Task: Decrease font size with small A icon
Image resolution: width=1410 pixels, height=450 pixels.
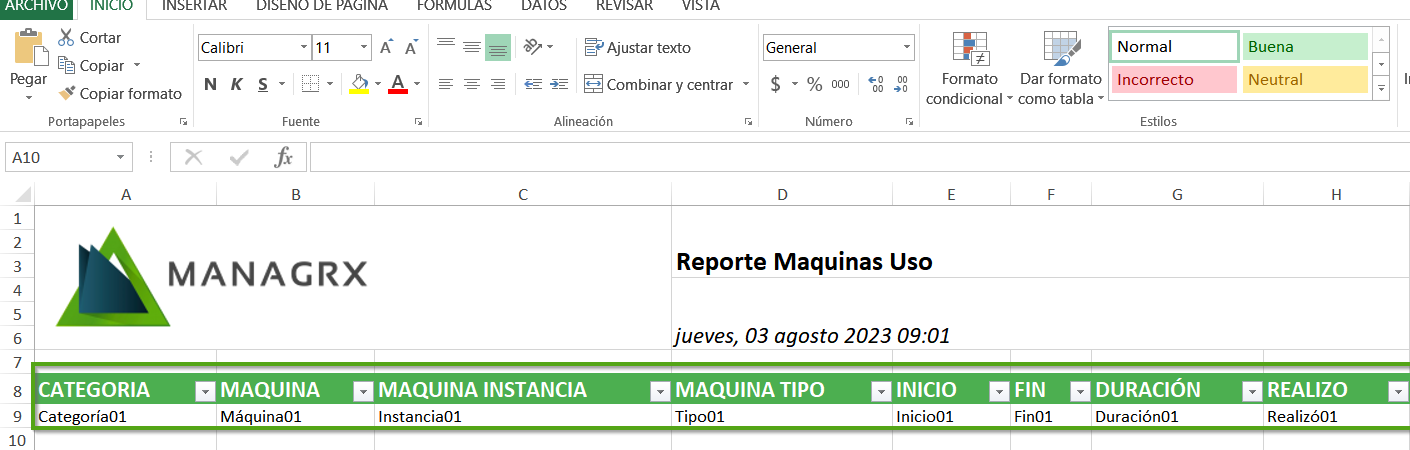Action: coord(412,47)
